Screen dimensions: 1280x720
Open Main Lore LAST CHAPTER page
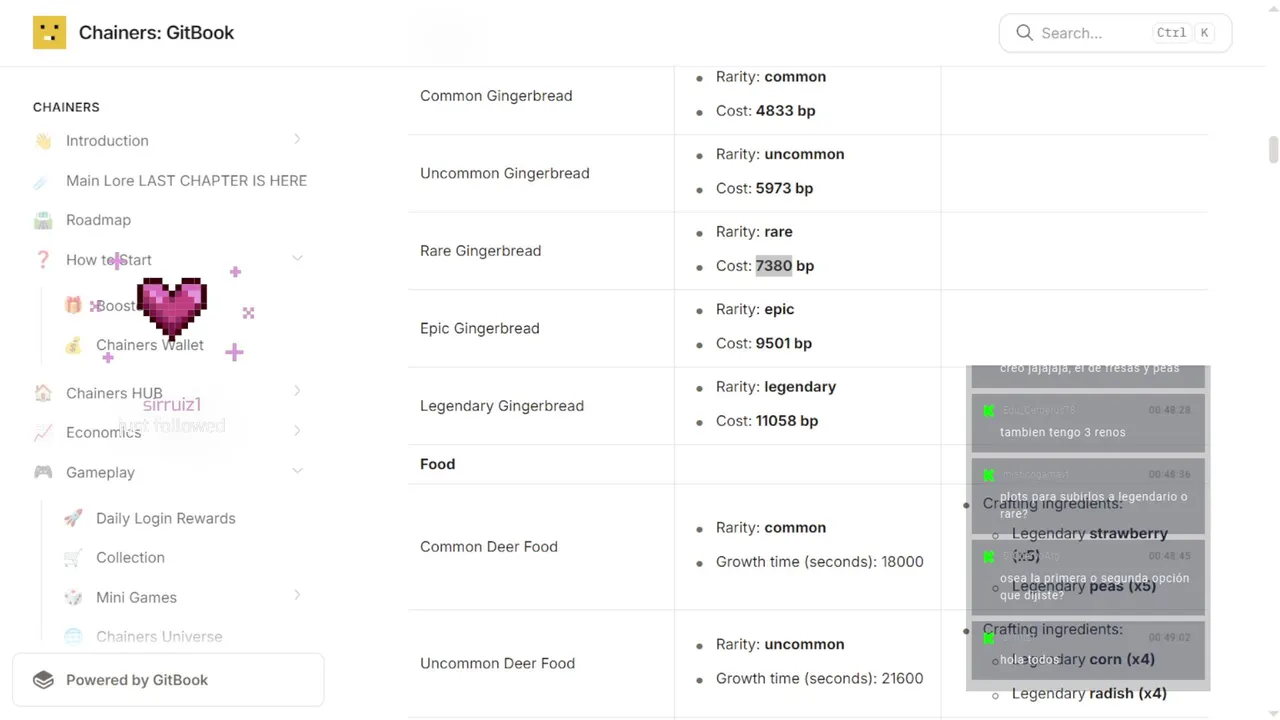[x=186, y=181]
